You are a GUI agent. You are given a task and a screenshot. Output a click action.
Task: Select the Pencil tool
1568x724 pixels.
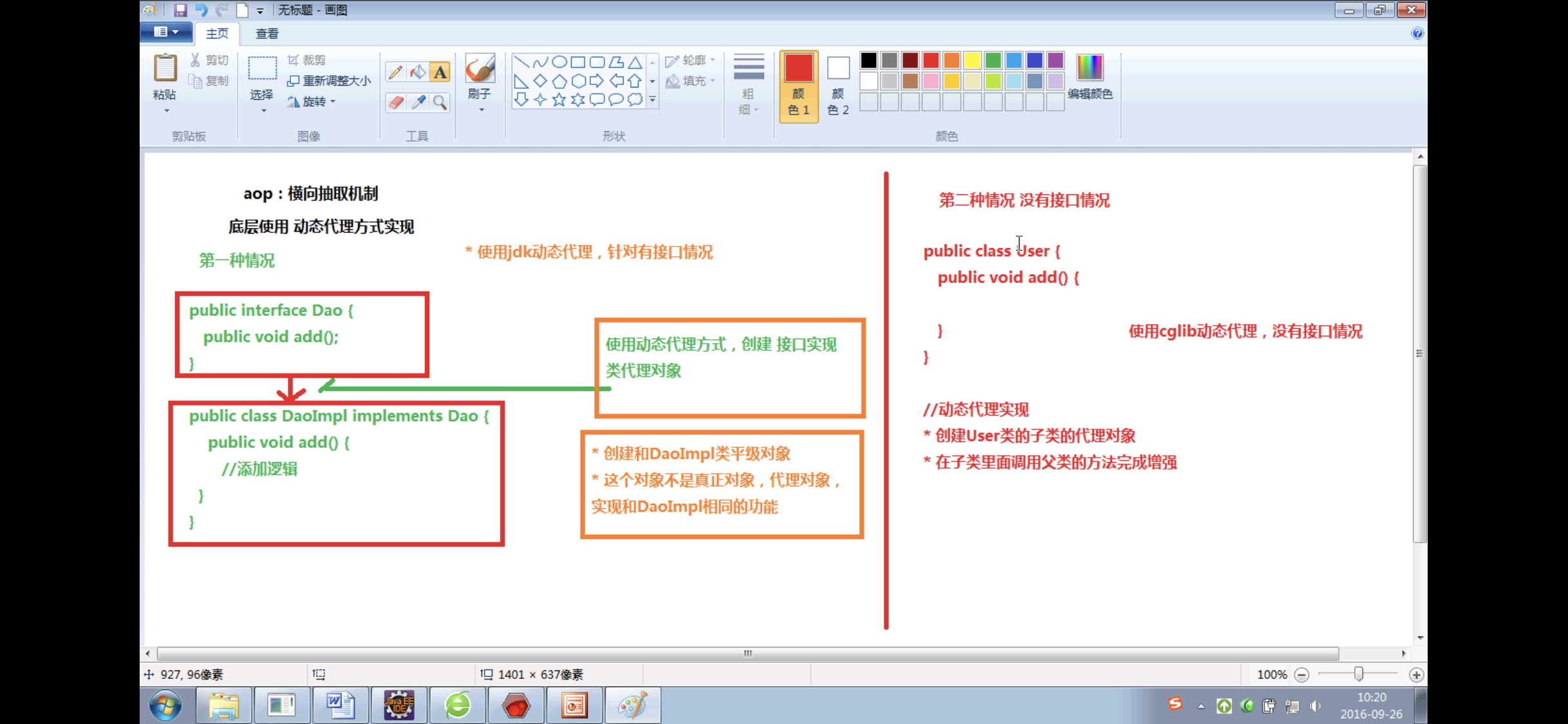[395, 71]
